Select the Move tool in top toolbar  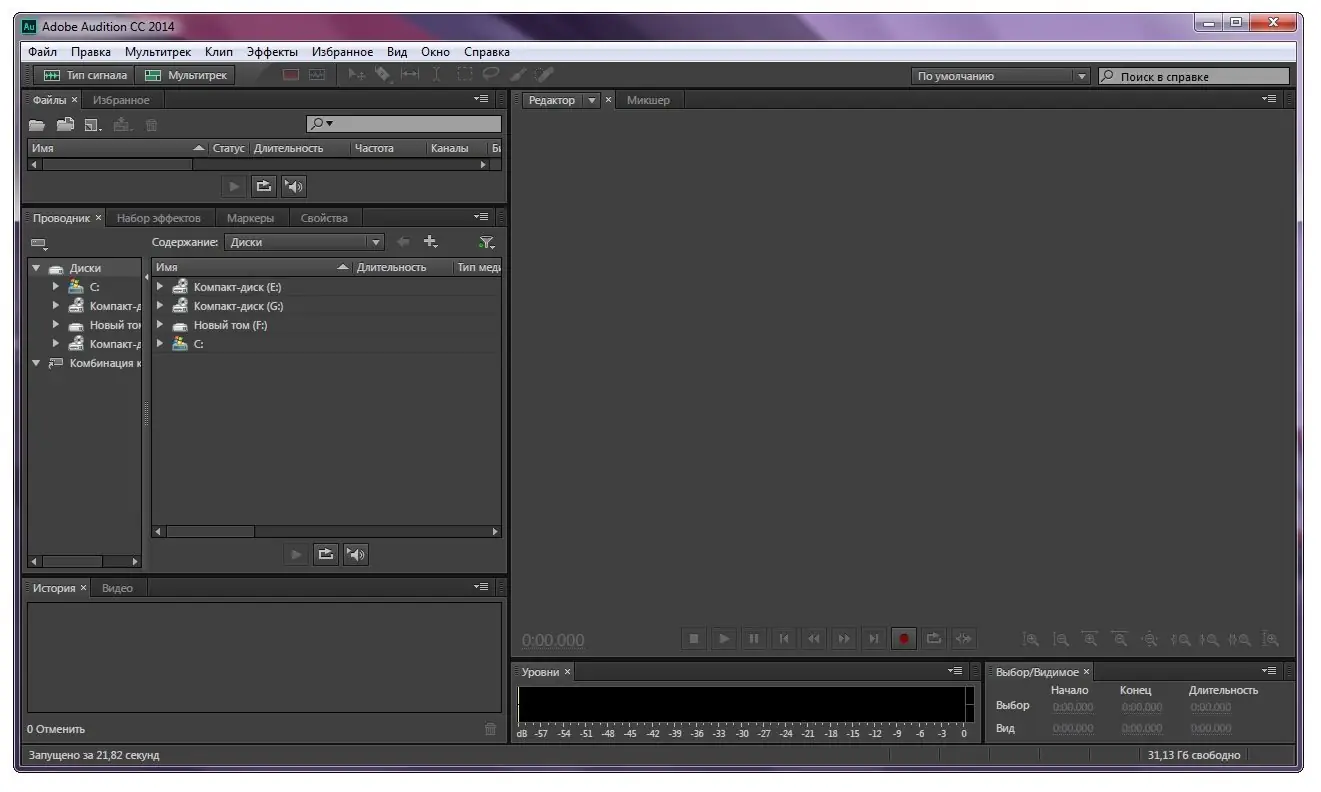click(357, 74)
